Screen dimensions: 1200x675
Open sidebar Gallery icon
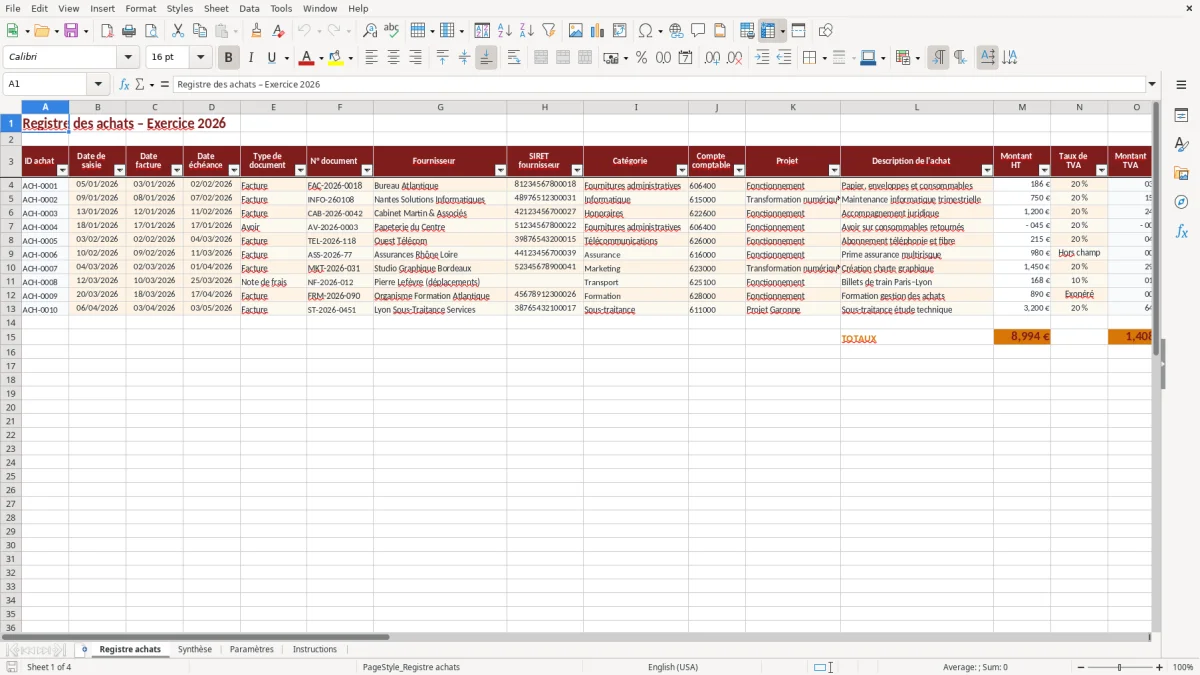[x=1181, y=173]
